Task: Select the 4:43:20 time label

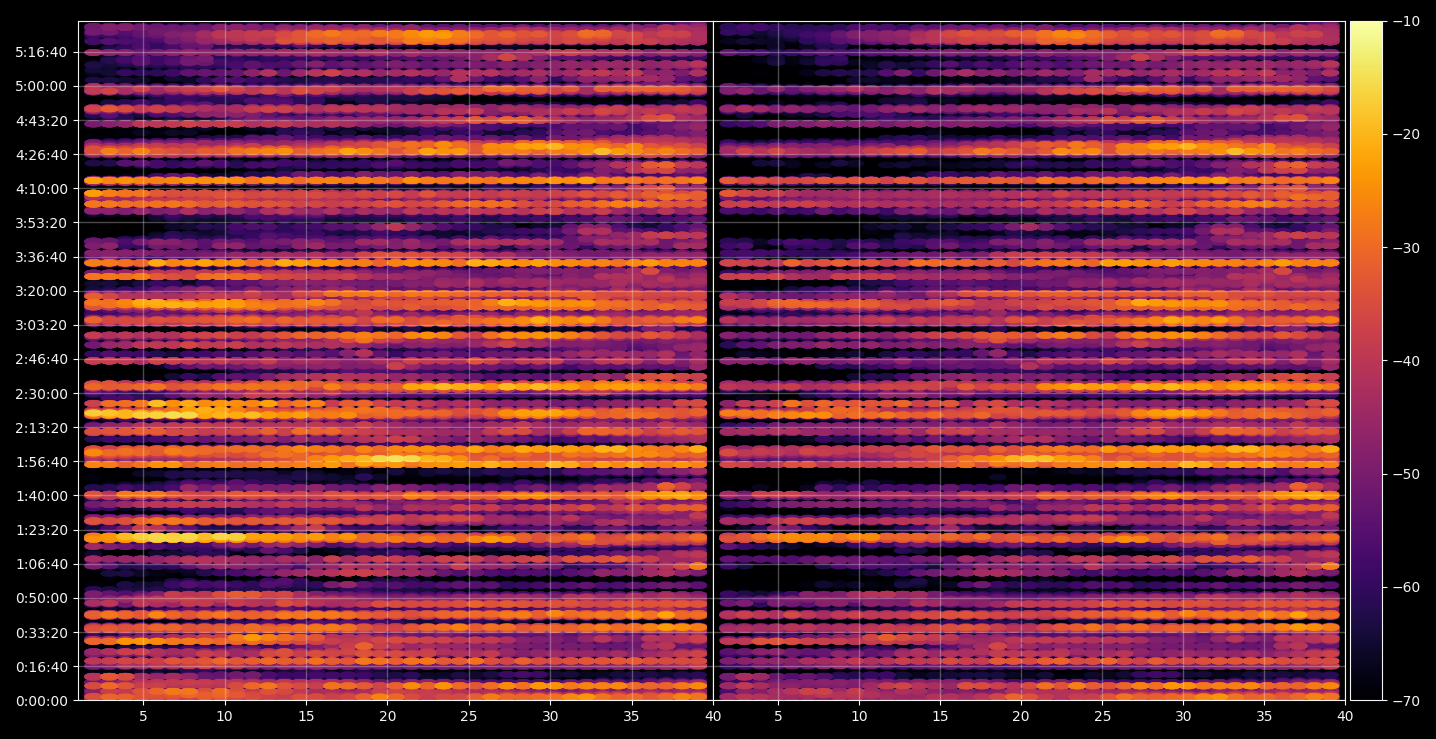Action: [x=41, y=121]
